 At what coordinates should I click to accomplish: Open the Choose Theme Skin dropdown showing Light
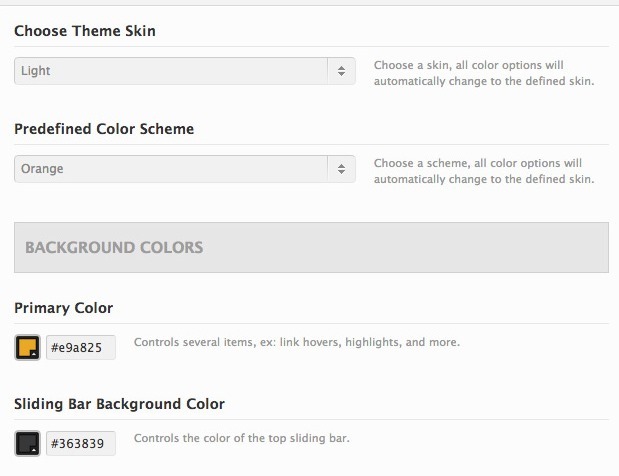pos(185,71)
